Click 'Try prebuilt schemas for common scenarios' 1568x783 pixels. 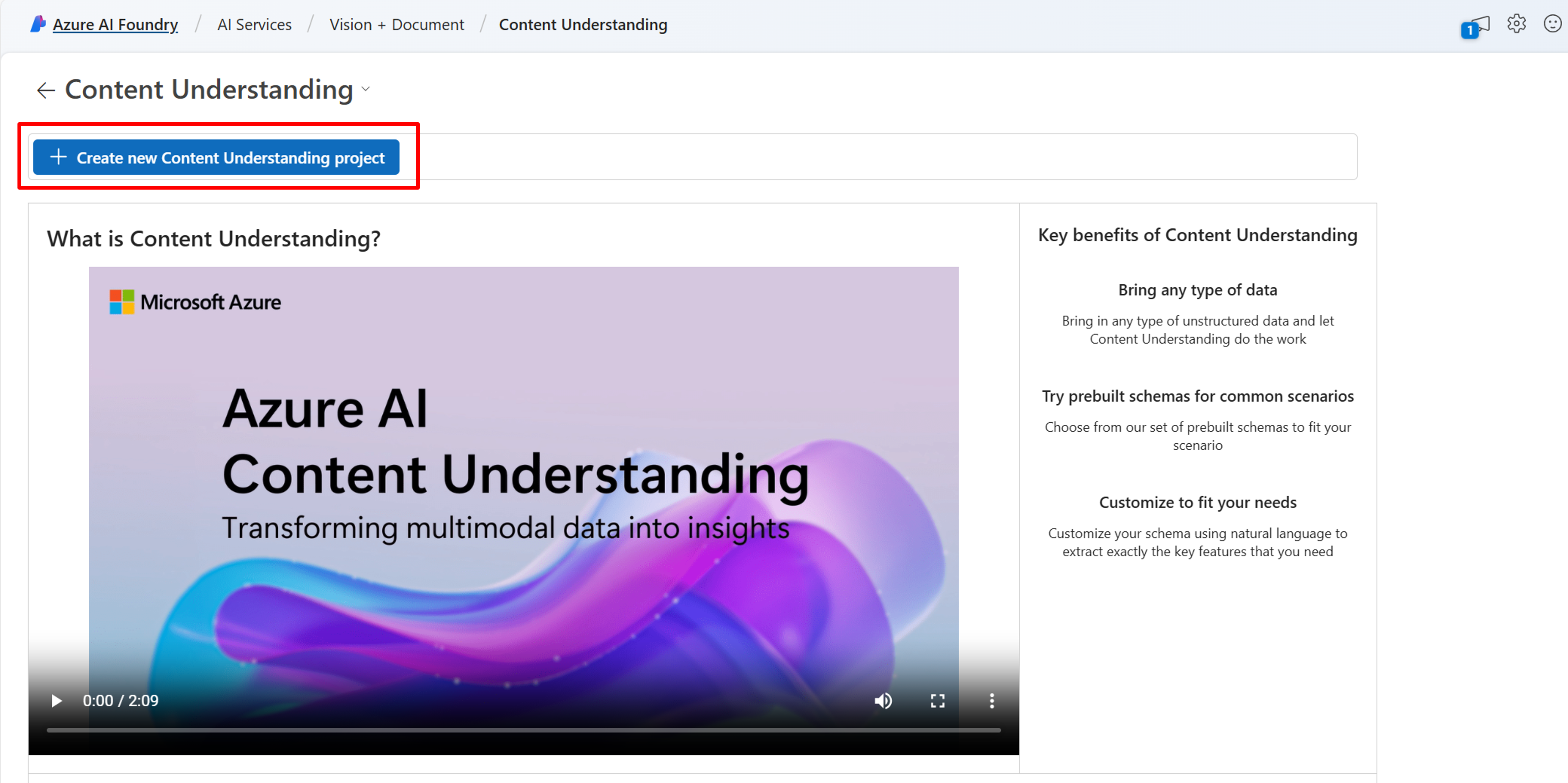pos(1197,396)
